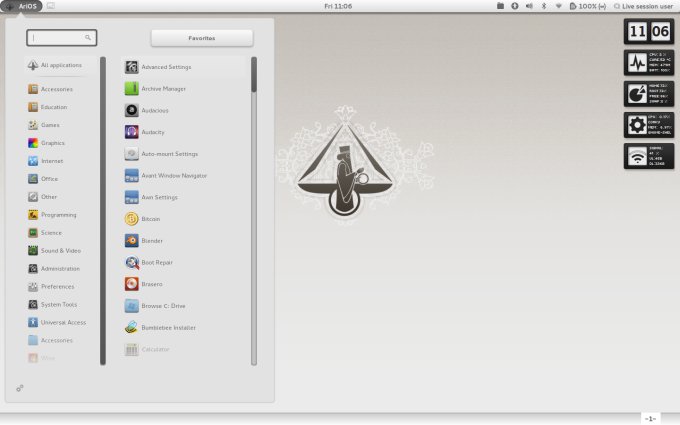680x425 pixels.
Task: Open the Preferences category
Action: click(51, 287)
